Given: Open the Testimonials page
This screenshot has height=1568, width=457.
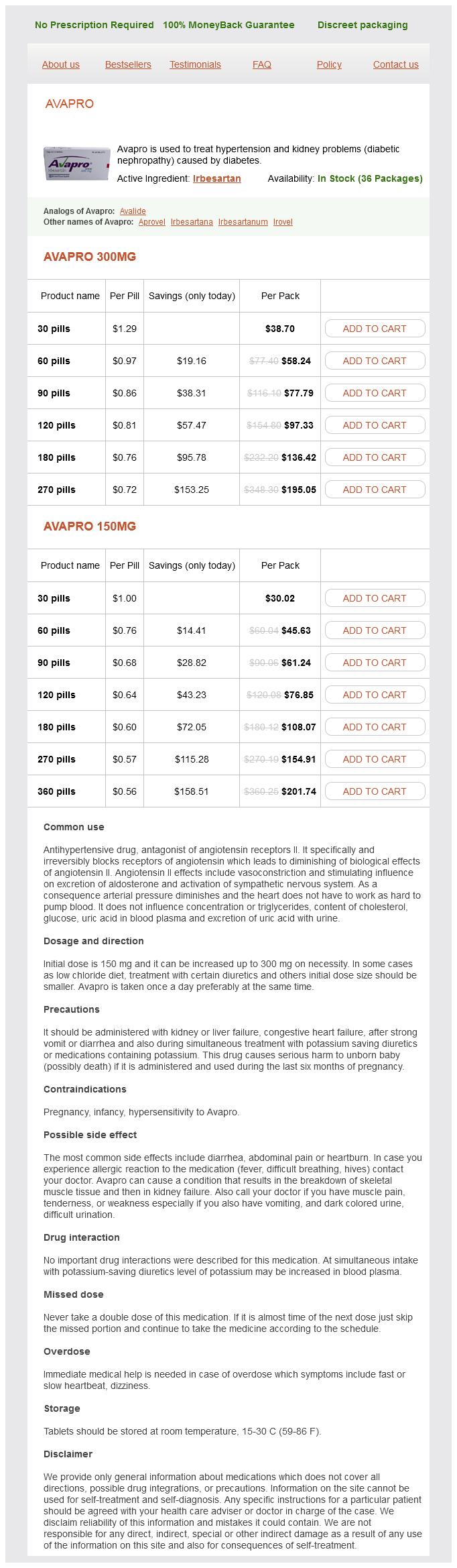Looking at the screenshot, I should point(195,64).
